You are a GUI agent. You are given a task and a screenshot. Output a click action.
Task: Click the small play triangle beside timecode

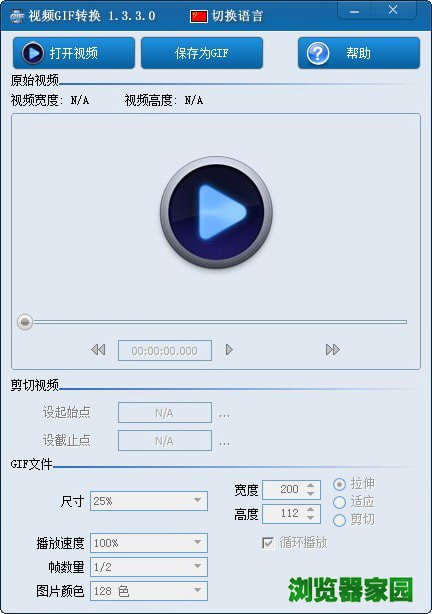coord(229,349)
